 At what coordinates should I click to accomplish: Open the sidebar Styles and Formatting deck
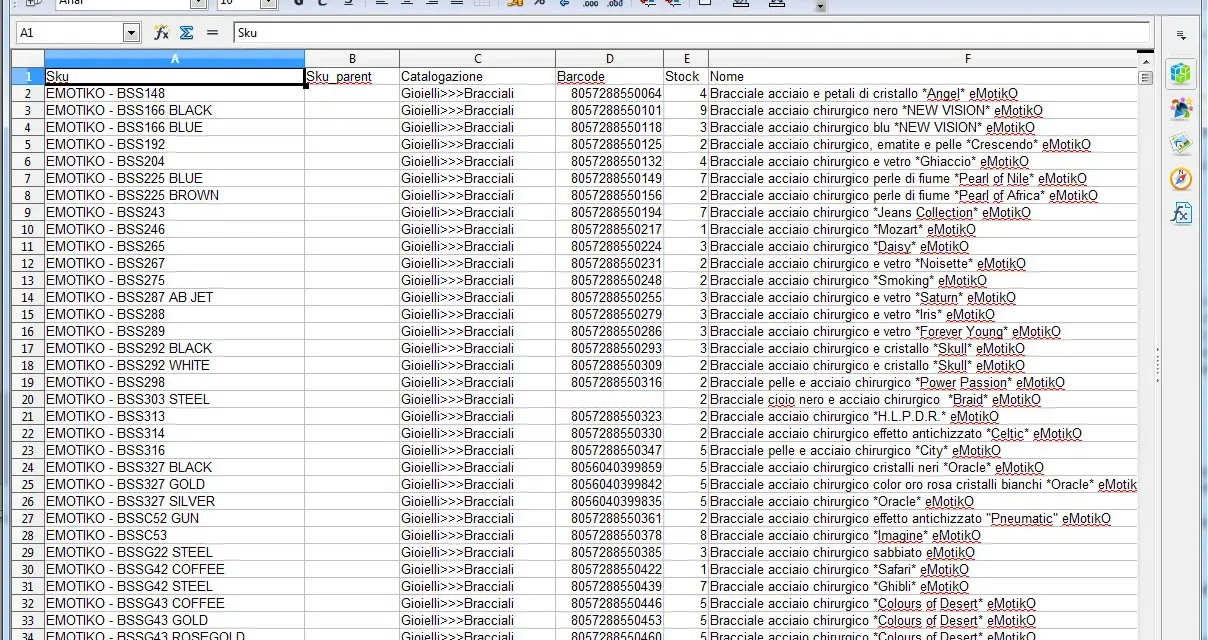pyautogui.click(x=1181, y=108)
